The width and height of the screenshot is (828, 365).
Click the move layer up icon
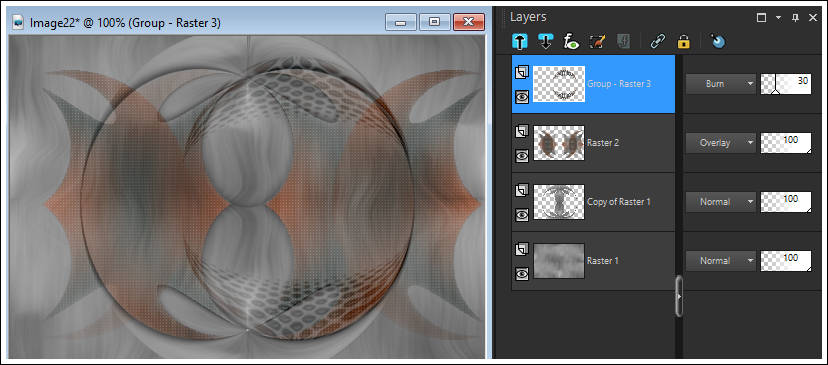click(520, 41)
